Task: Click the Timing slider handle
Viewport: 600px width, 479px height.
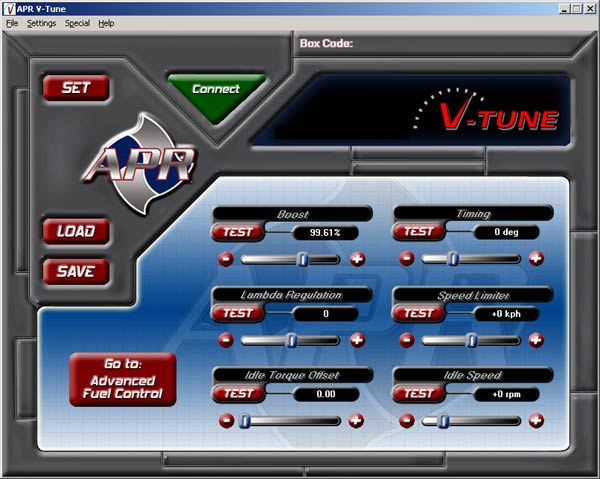Action: pyautogui.click(x=453, y=259)
